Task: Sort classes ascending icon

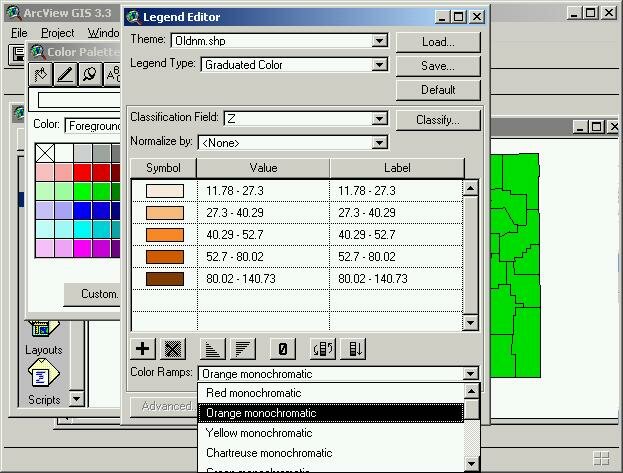Action: pyautogui.click(x=213, y=349)
